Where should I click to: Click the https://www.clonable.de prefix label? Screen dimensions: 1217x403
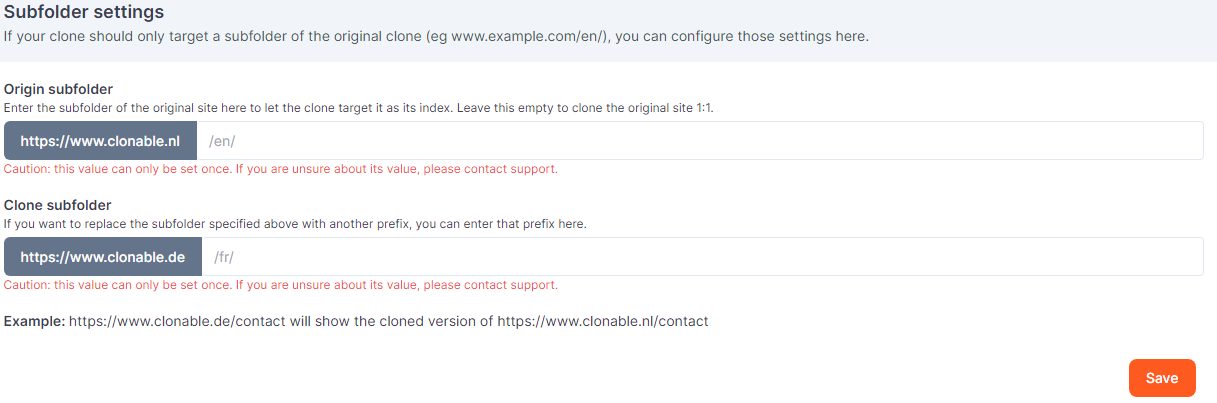pyautogui.click(x=103, y=257)
